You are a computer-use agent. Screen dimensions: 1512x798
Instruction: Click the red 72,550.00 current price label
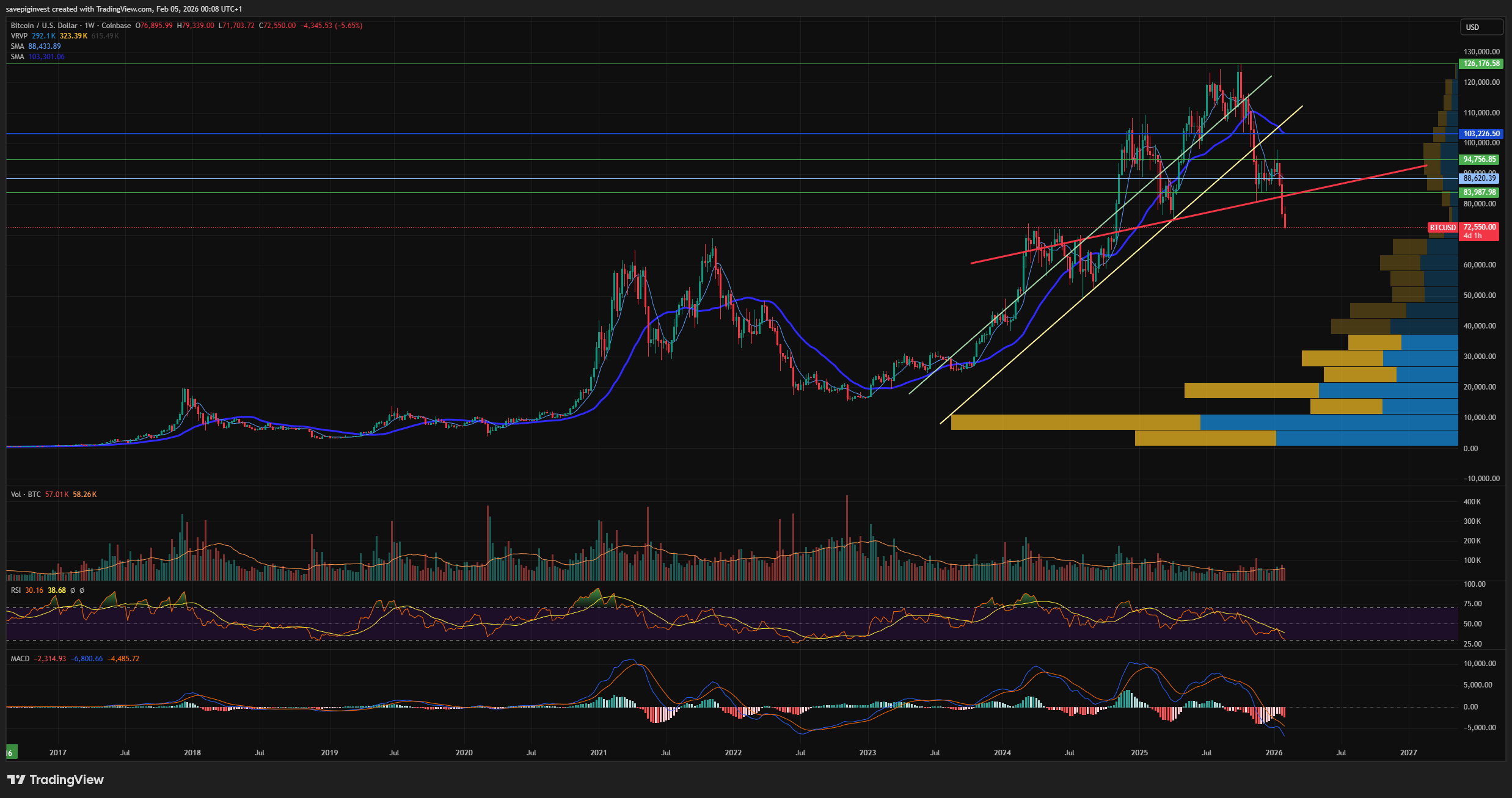click(1480, 227)
